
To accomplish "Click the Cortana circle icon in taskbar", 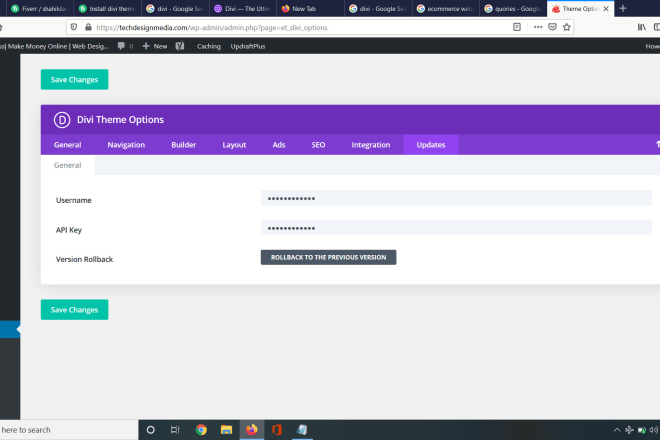I will pos(151,430).
